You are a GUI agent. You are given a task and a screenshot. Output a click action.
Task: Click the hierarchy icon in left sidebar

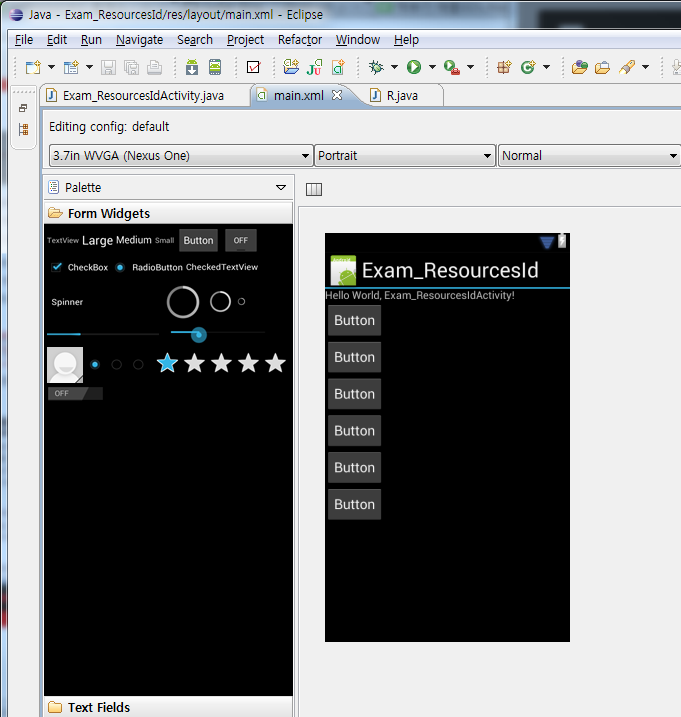(23, 129)
